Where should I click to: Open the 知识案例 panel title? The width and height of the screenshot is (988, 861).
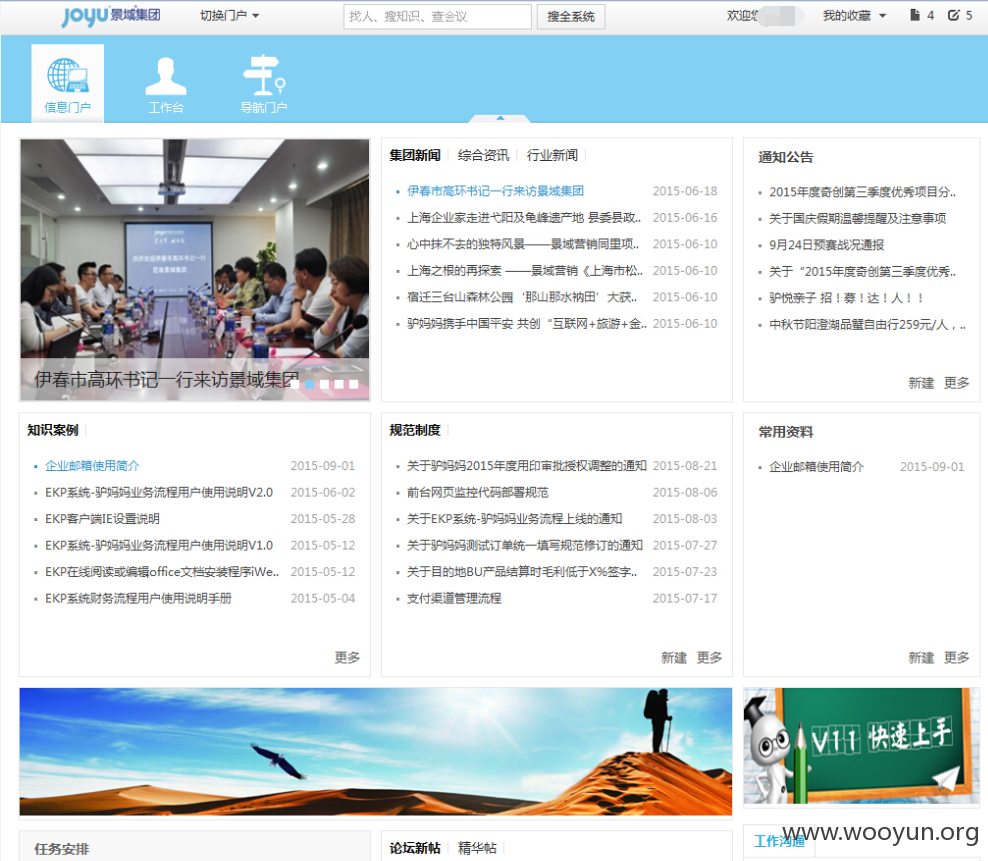pos(53,430)
